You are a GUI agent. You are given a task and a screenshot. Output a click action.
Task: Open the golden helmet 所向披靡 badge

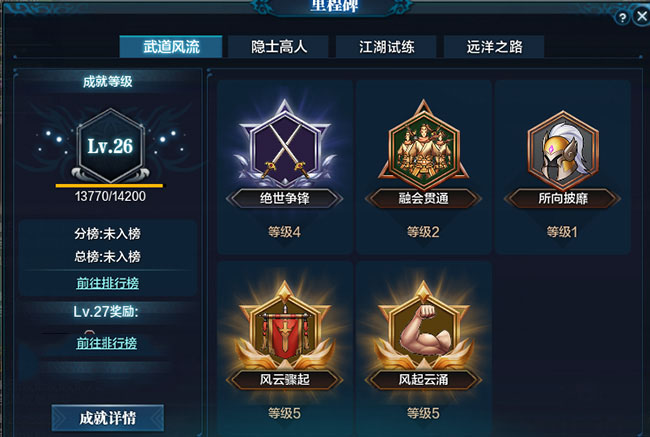point(563,146)
